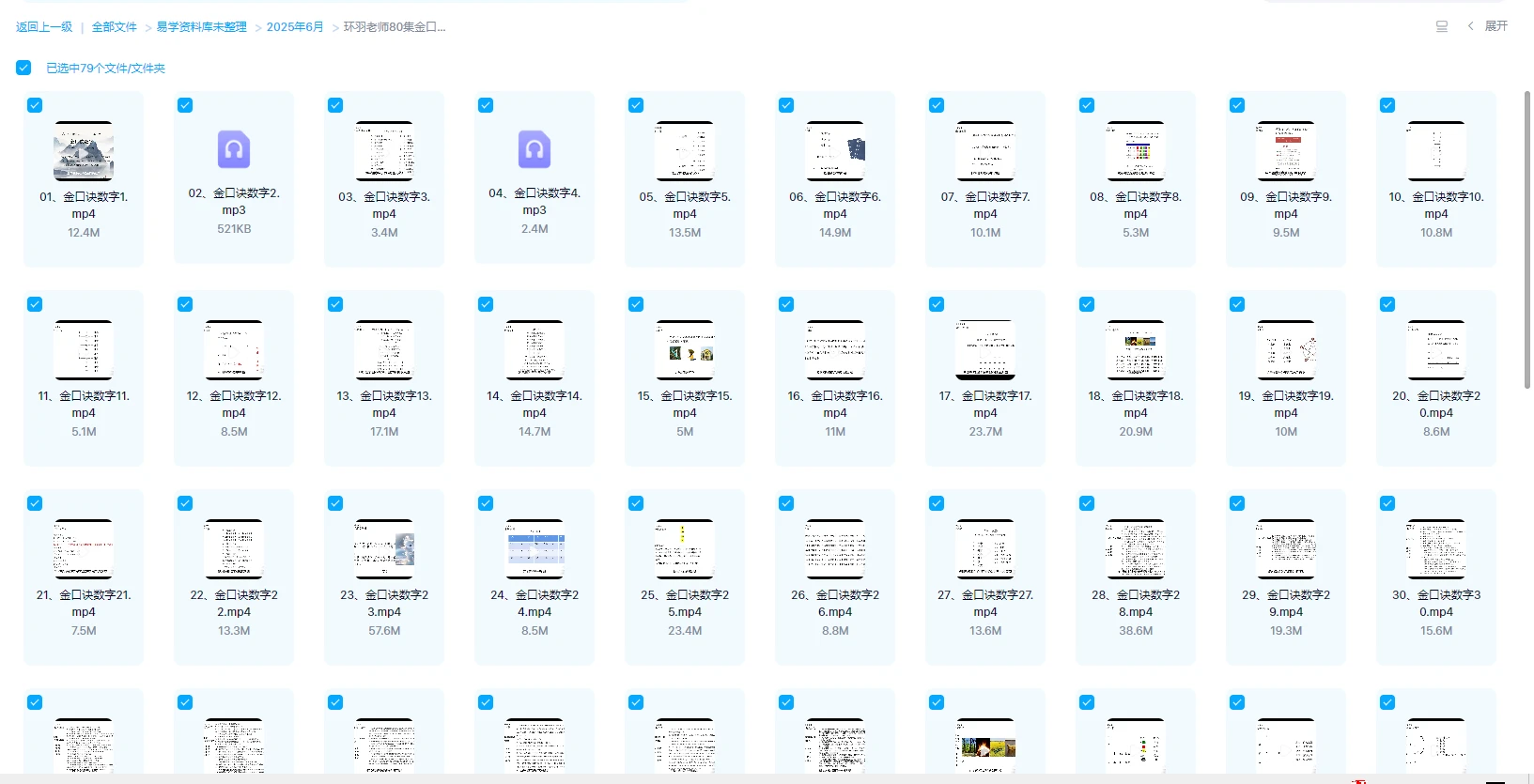Click file name 27、金口诀数字27.mp4
The height and width of the screenshot is (784, 1534).
985,604
